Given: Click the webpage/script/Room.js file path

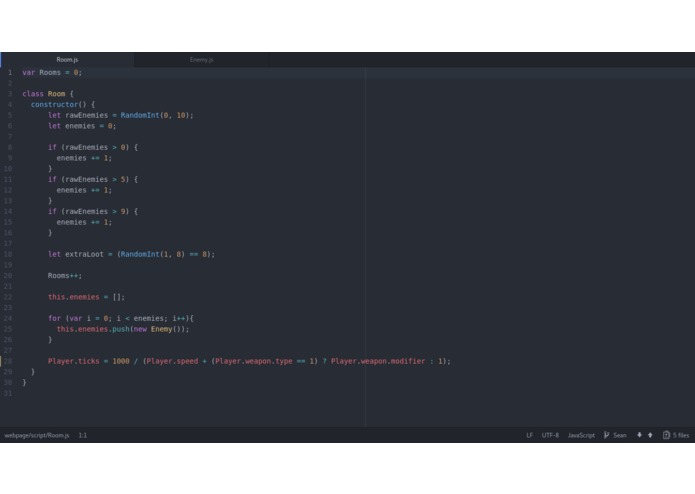Looking at the screenshot, I should [37, 435].
